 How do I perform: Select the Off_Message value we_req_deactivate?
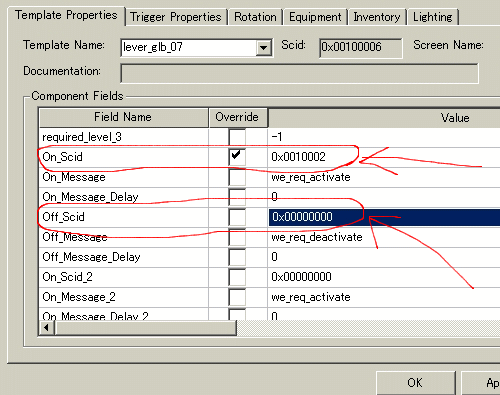point(317,237)
